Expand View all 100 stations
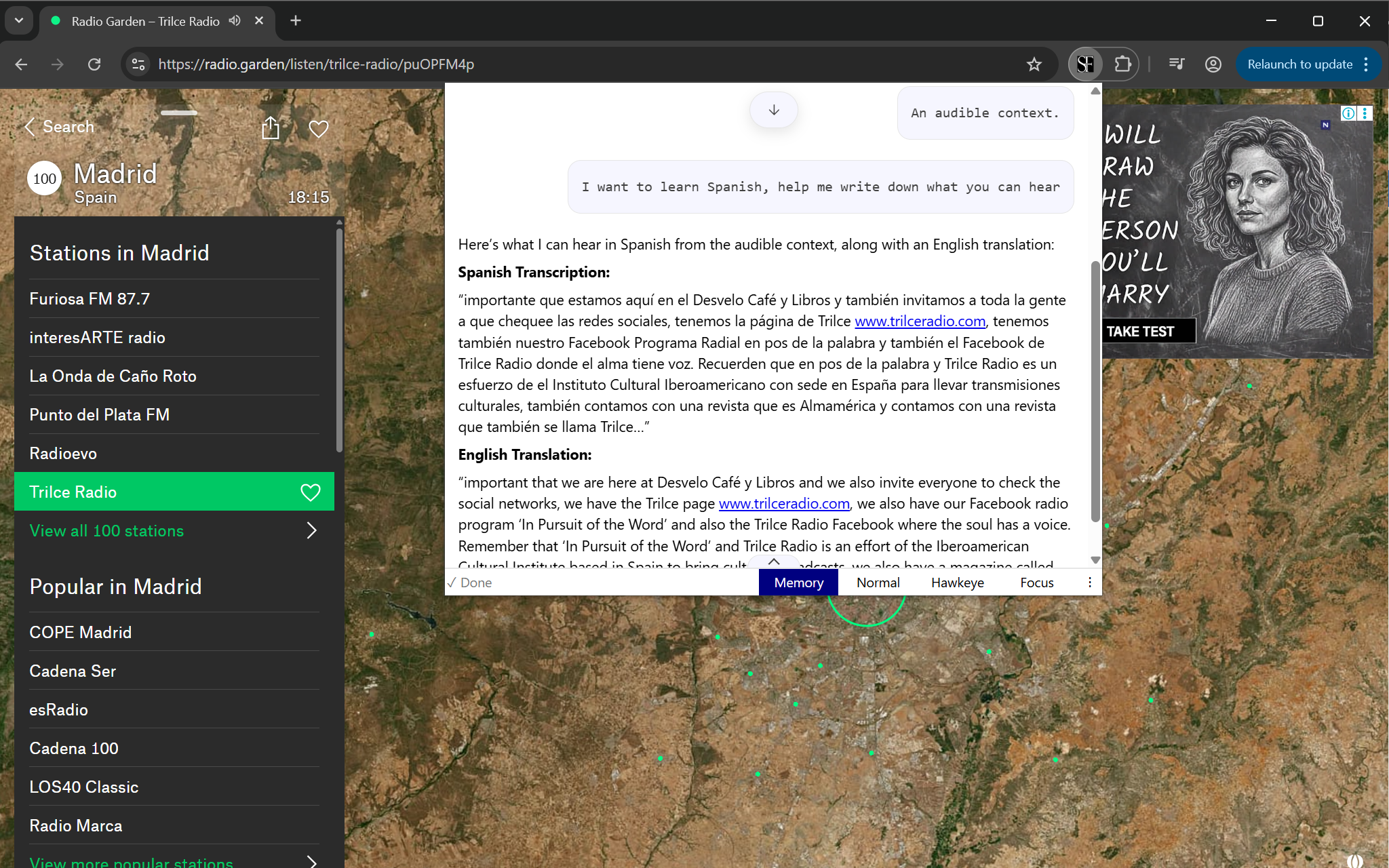 pyautogui.click(x=106, y=530)
